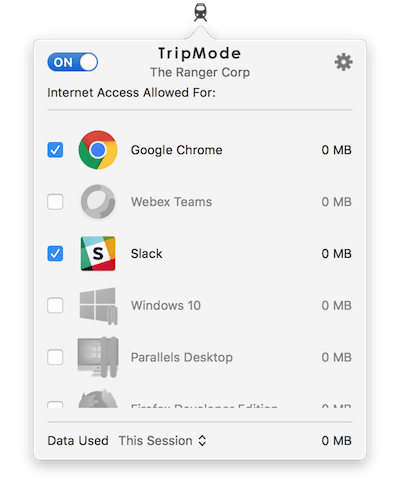Click the 0 MB value for Webex Teams

click(x=337, y=202)
